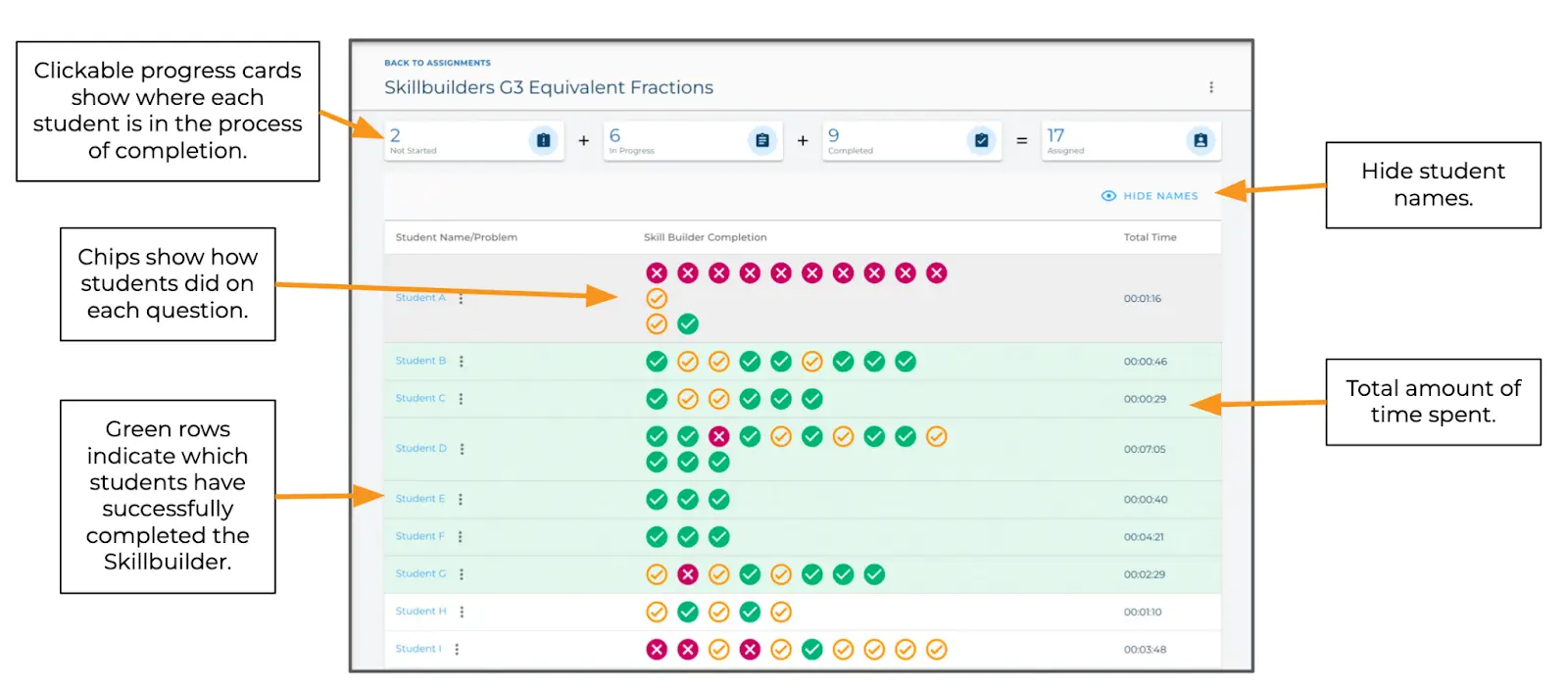Click Student A's total time 00:01:16

click(1143, 299)
